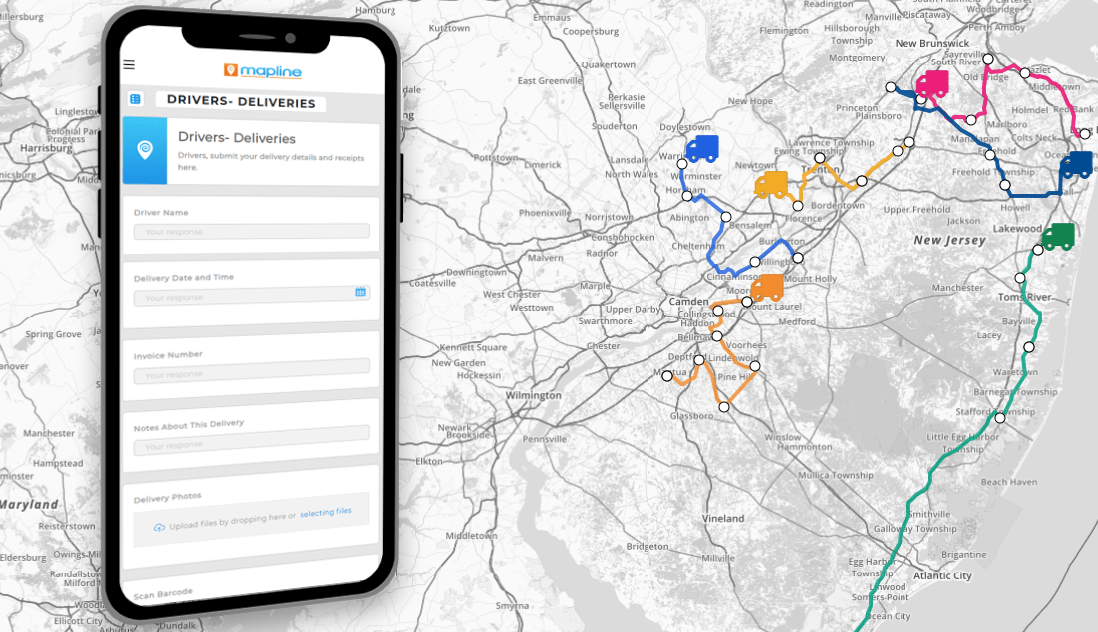Click the DRIVERS- DELIVERIES header bar

pos(240,103)
